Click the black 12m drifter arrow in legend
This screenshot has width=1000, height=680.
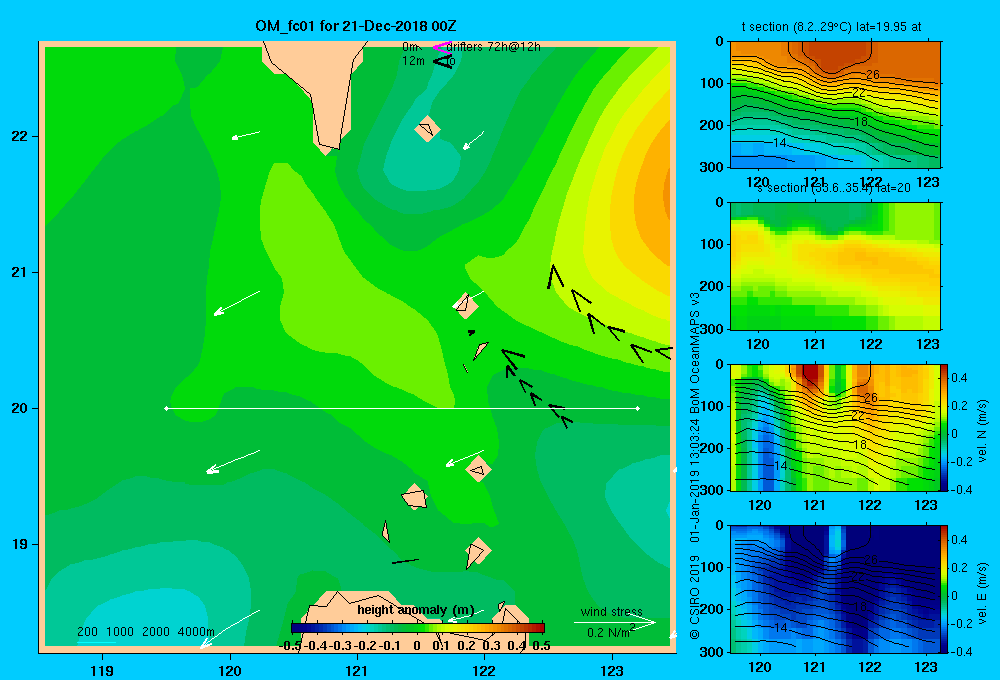click(443, 61)
